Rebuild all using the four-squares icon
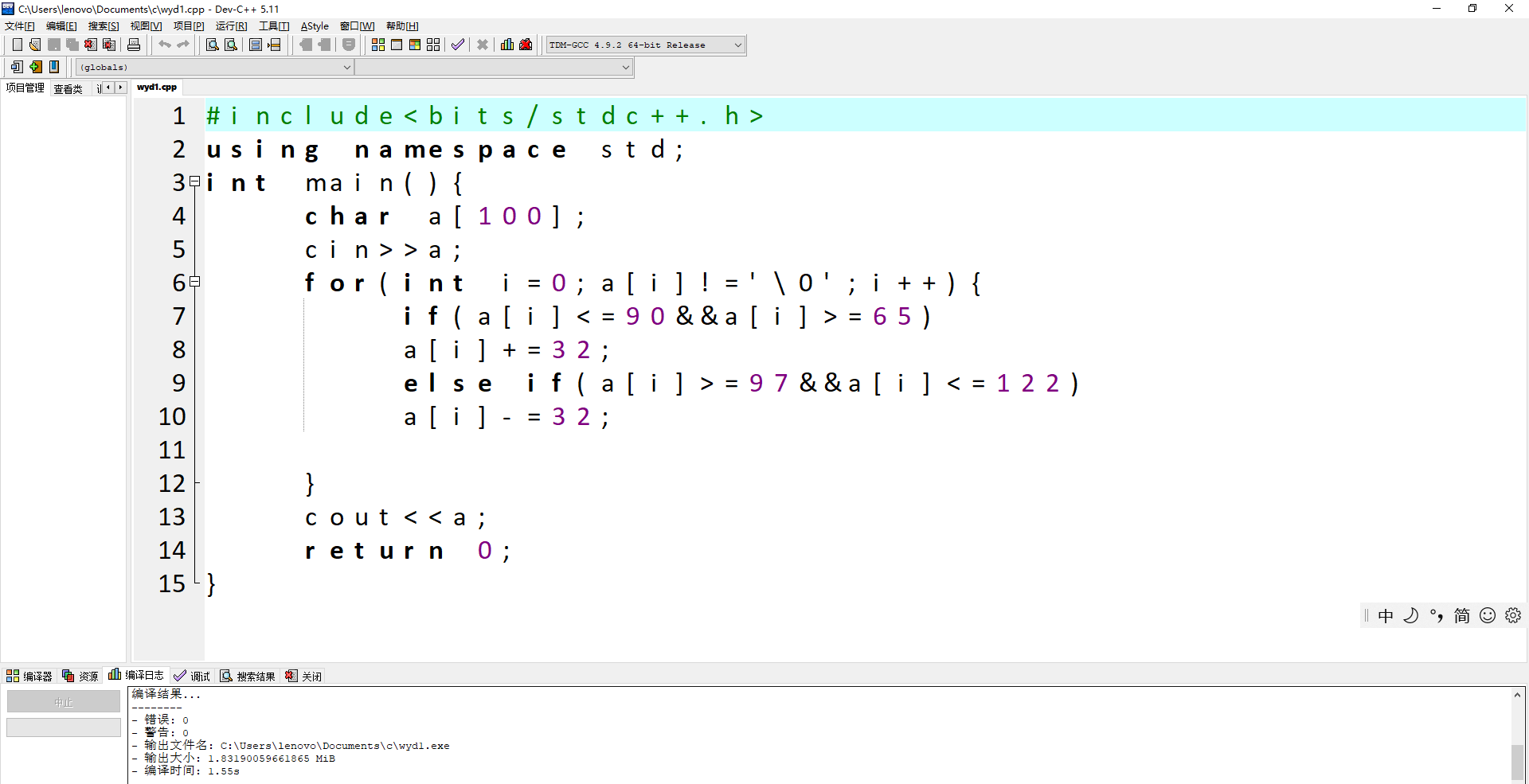1529x784 pixels. click(433, 45)
